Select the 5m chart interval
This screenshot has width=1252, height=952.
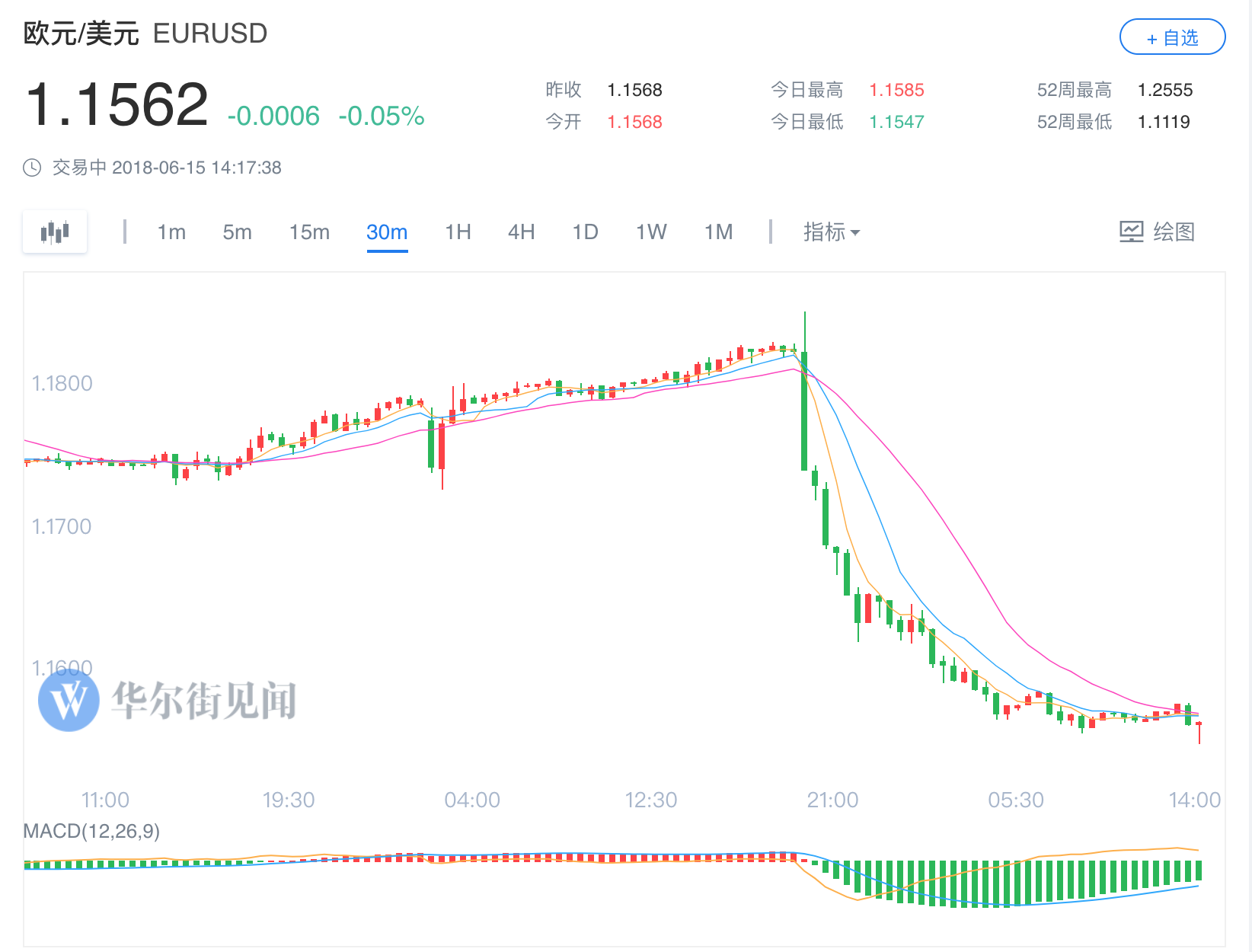pos(237,232)
